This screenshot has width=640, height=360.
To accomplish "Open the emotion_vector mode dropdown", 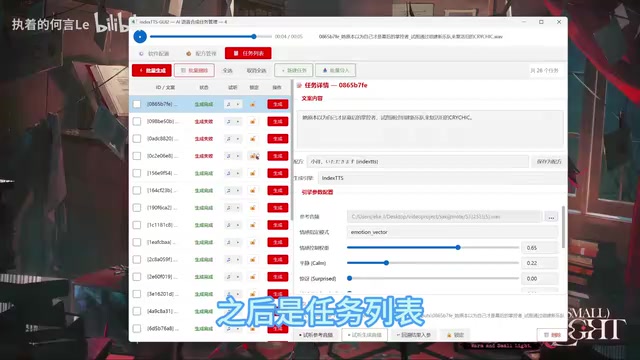I will pos(452,232).
